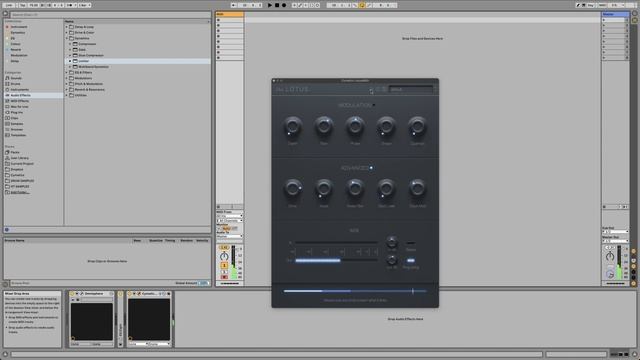Fold the Omnisphere device with its triangle
The width and height of the screenshot is (640, 360).
tap(77, 293)
